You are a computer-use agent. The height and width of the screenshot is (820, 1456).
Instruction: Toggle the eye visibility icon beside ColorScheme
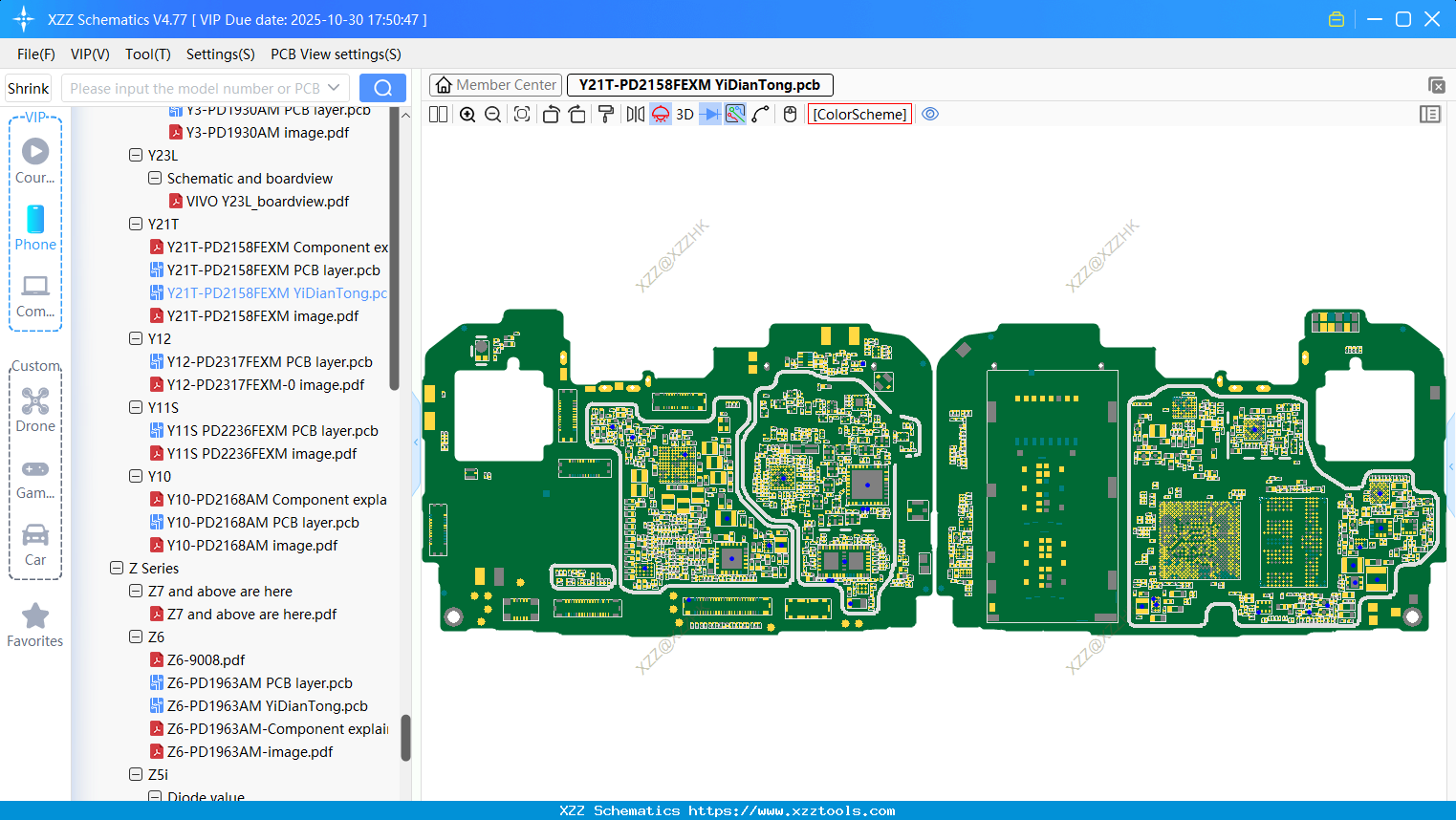click(930, 114)
